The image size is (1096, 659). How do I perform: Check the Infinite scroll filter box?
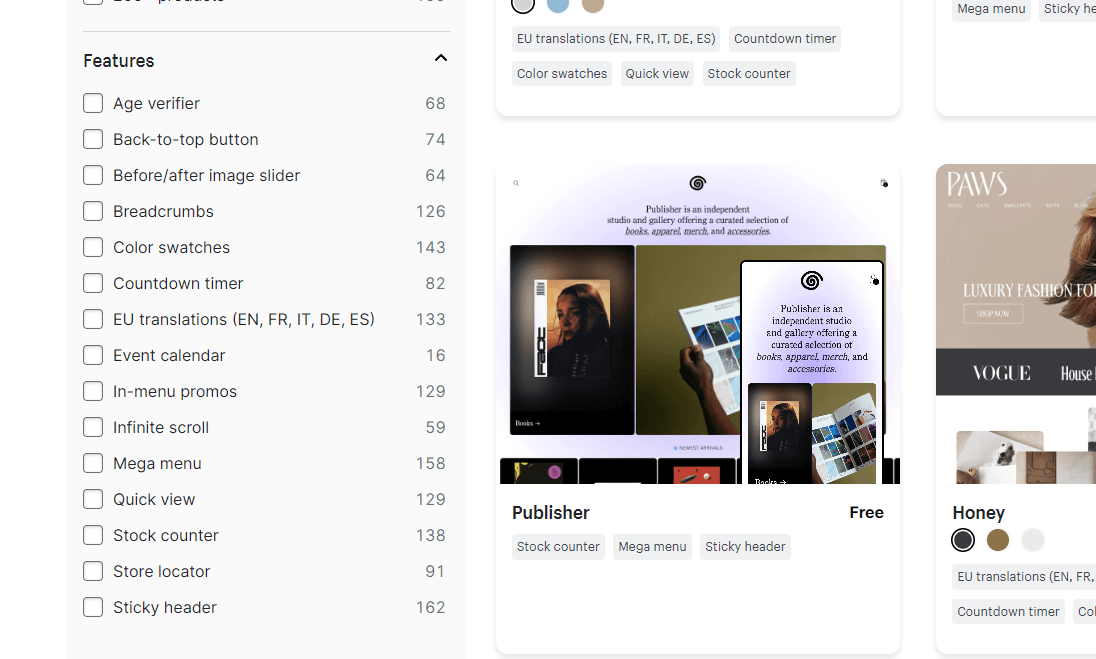coord(93,427)
